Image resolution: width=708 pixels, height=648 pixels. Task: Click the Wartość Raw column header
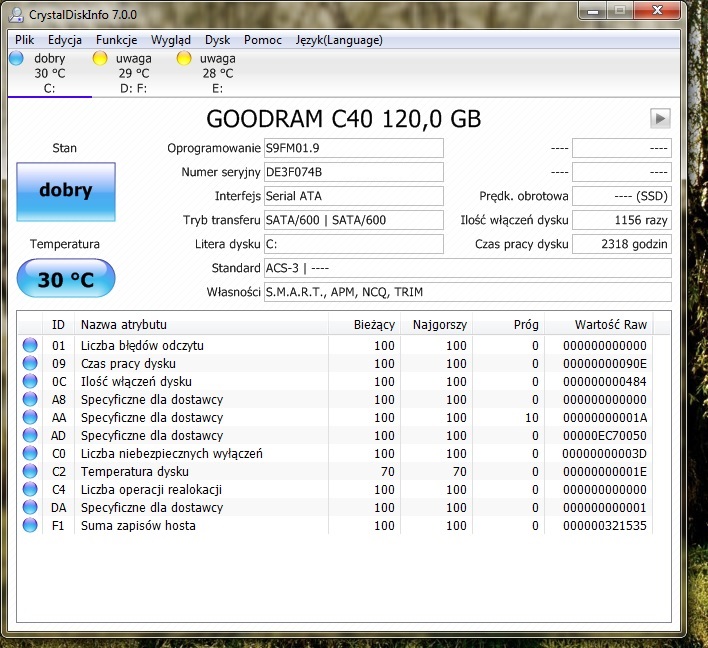(599, 324)
